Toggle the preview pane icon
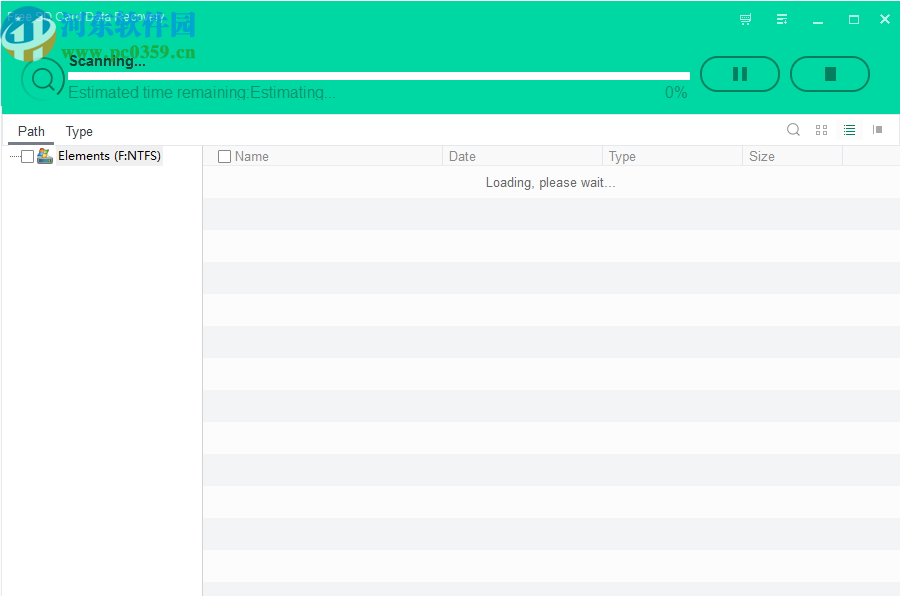 [877, 130]
